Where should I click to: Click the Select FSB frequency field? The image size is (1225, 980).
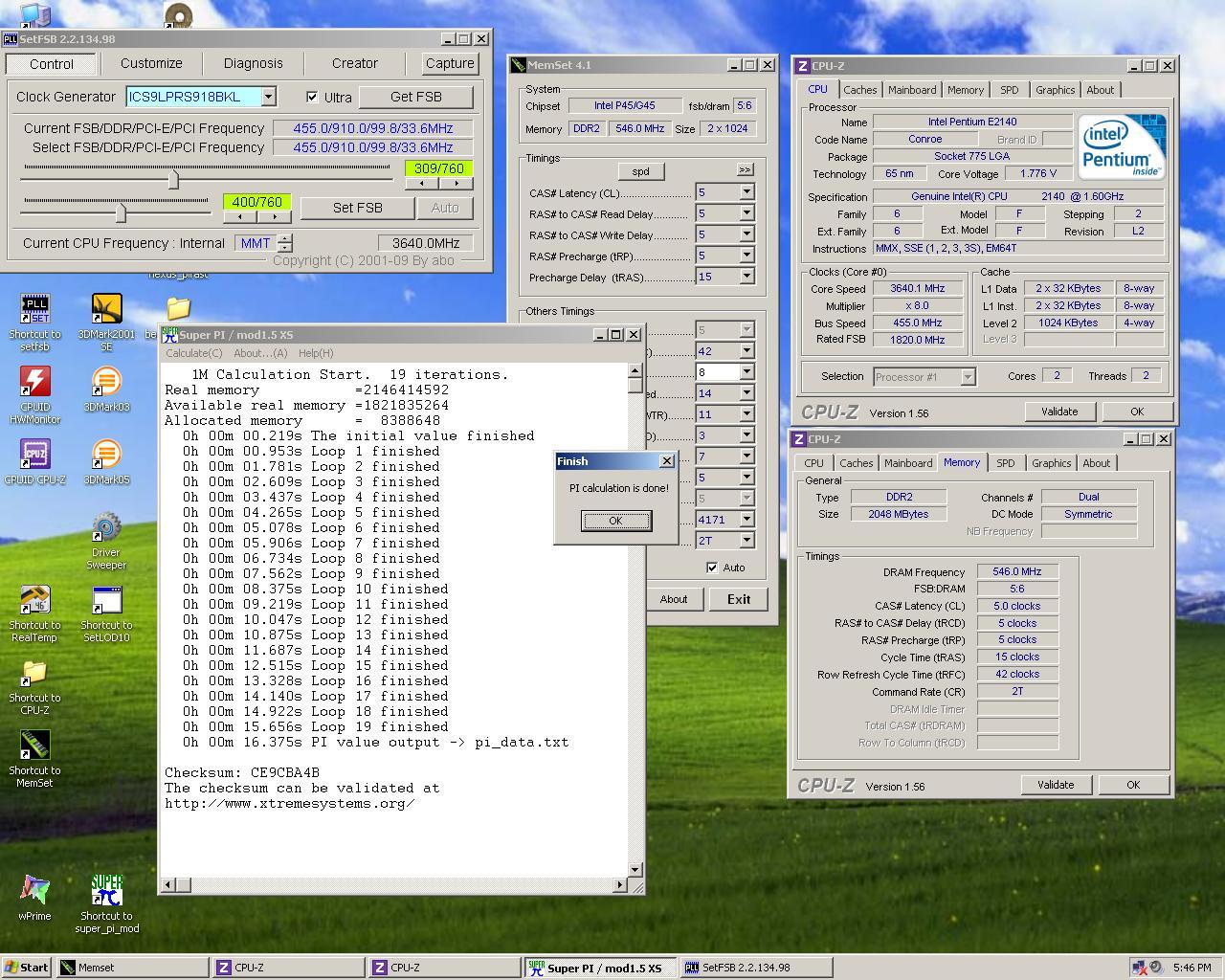click(x=373, y=147)
